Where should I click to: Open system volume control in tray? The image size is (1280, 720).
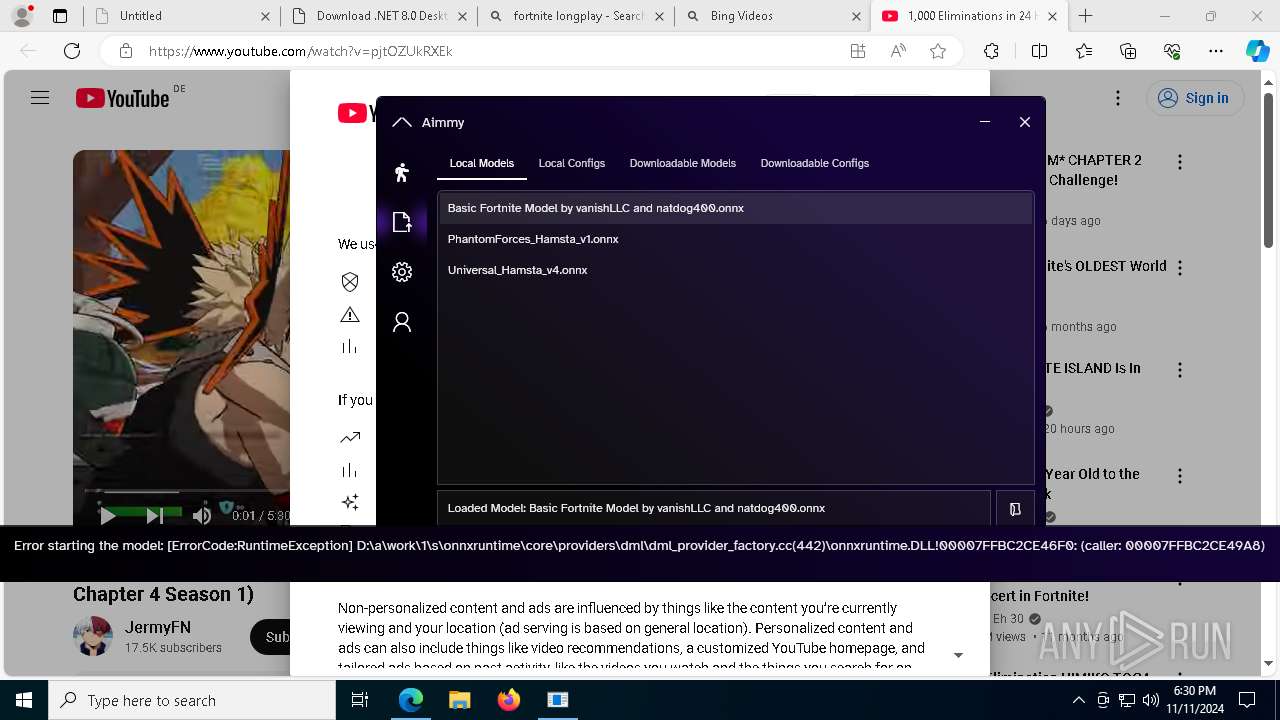[1150, 700]
